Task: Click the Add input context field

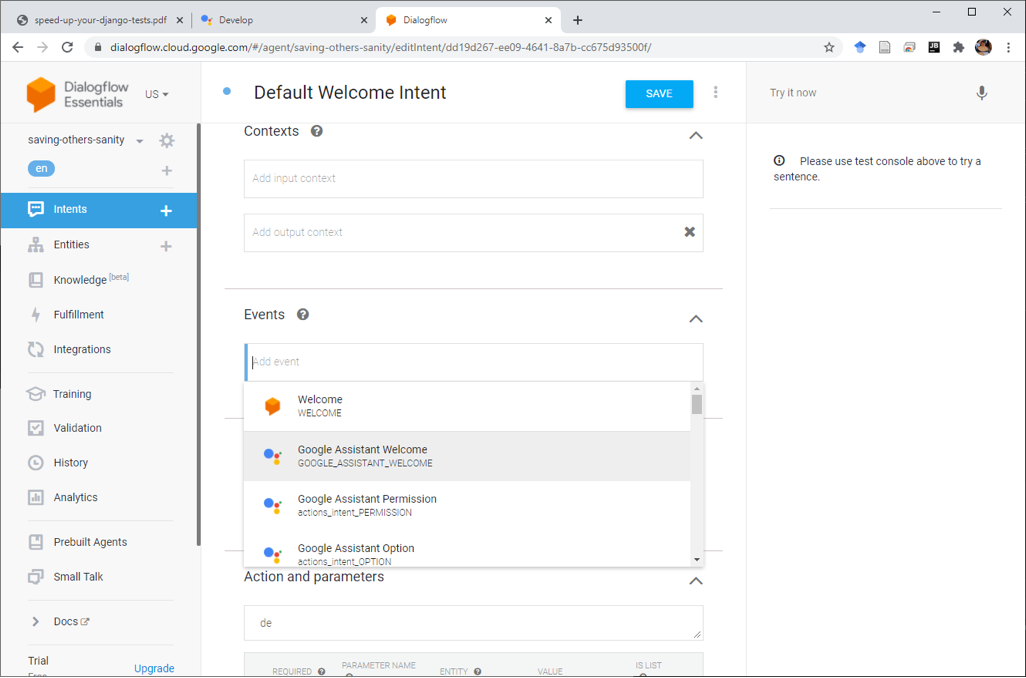Action: tap(473, 179)
